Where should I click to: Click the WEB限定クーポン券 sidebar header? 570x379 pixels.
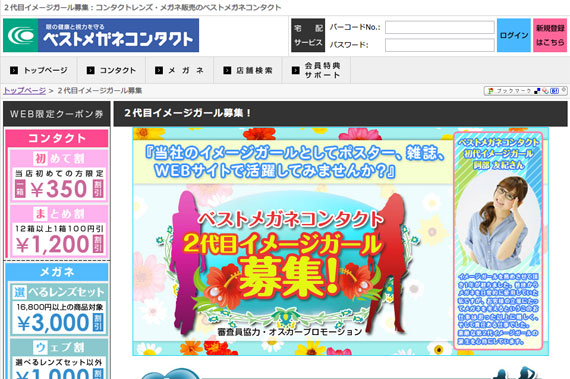click(56, 114)
